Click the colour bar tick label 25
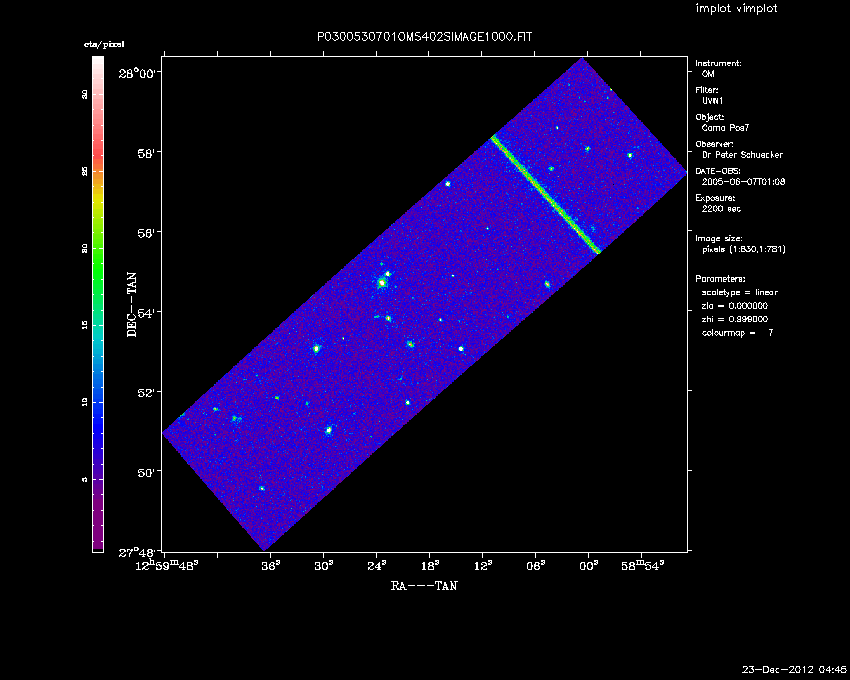850x680 pixels. click(85, 171)
